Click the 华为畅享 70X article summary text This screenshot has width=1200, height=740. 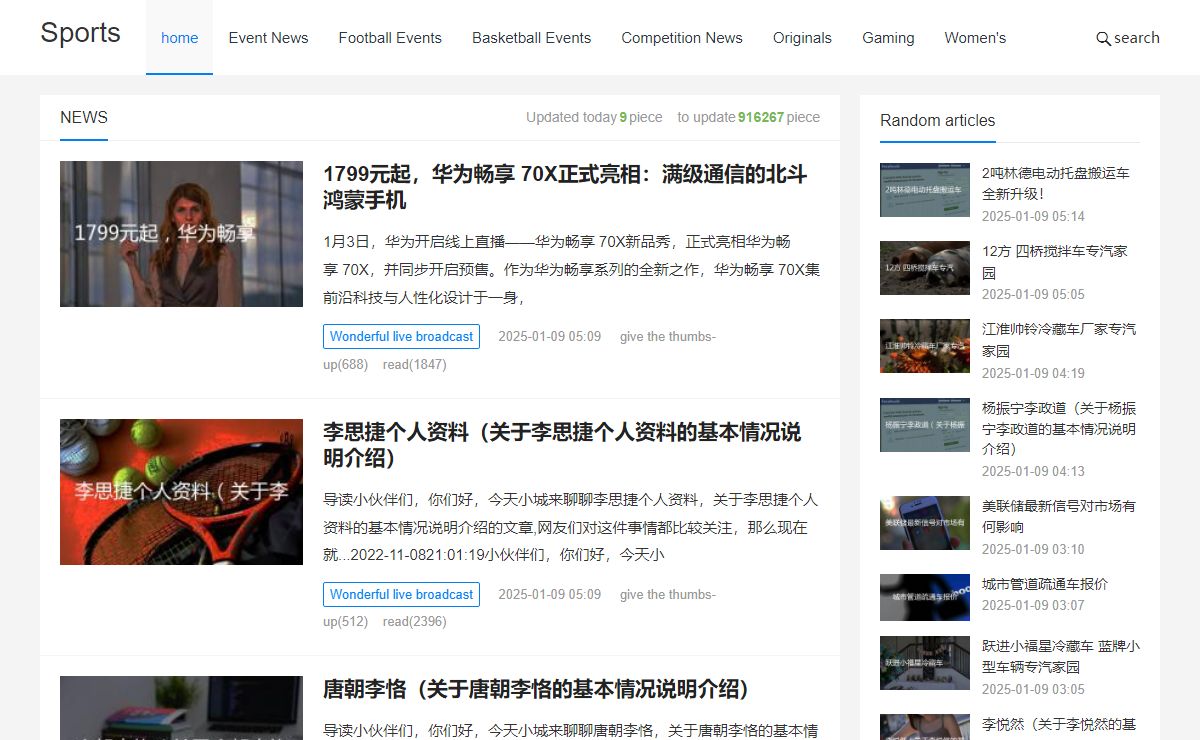(572, 269)
